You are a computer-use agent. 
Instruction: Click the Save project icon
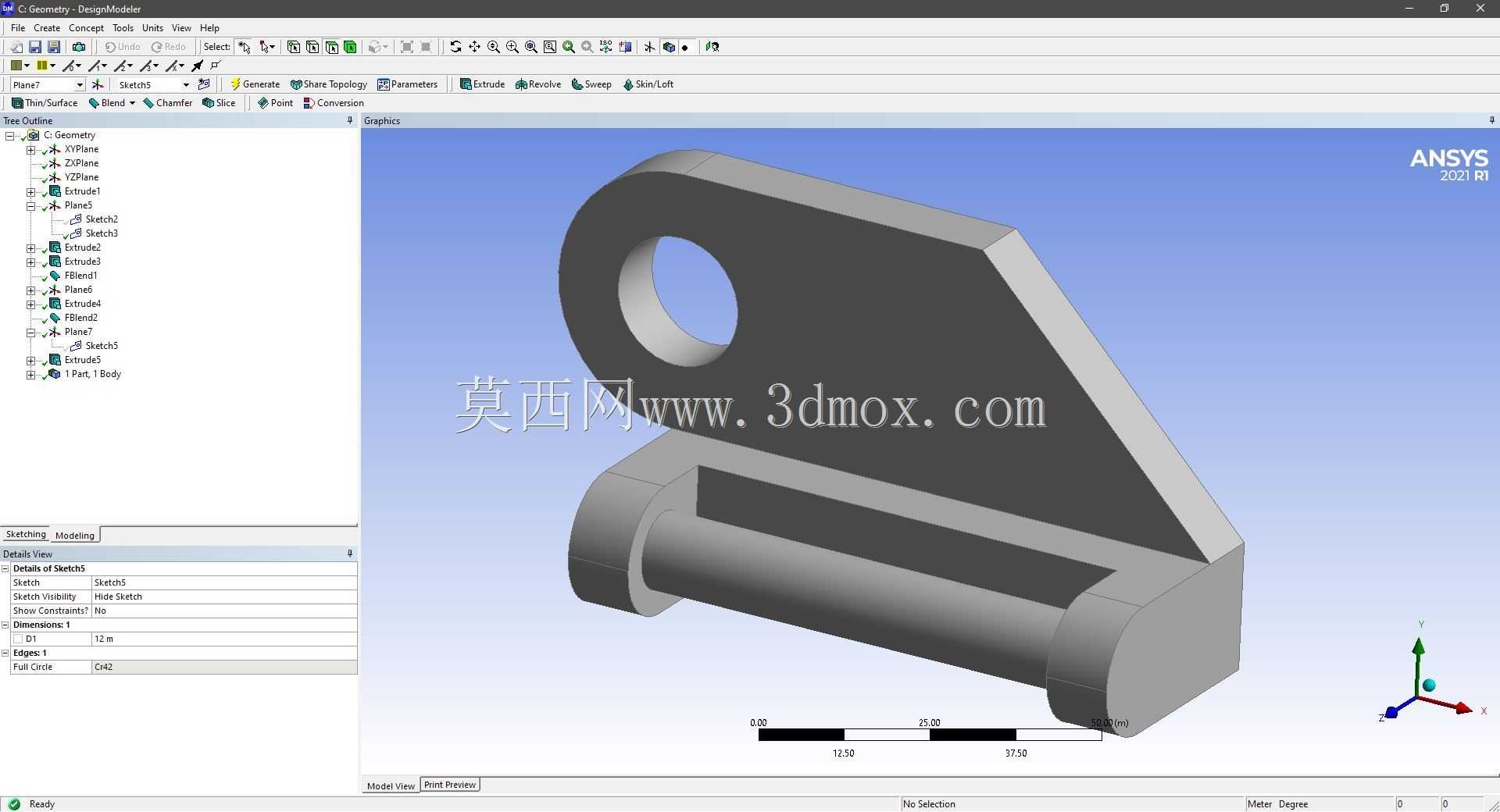(x=35, y=47)
